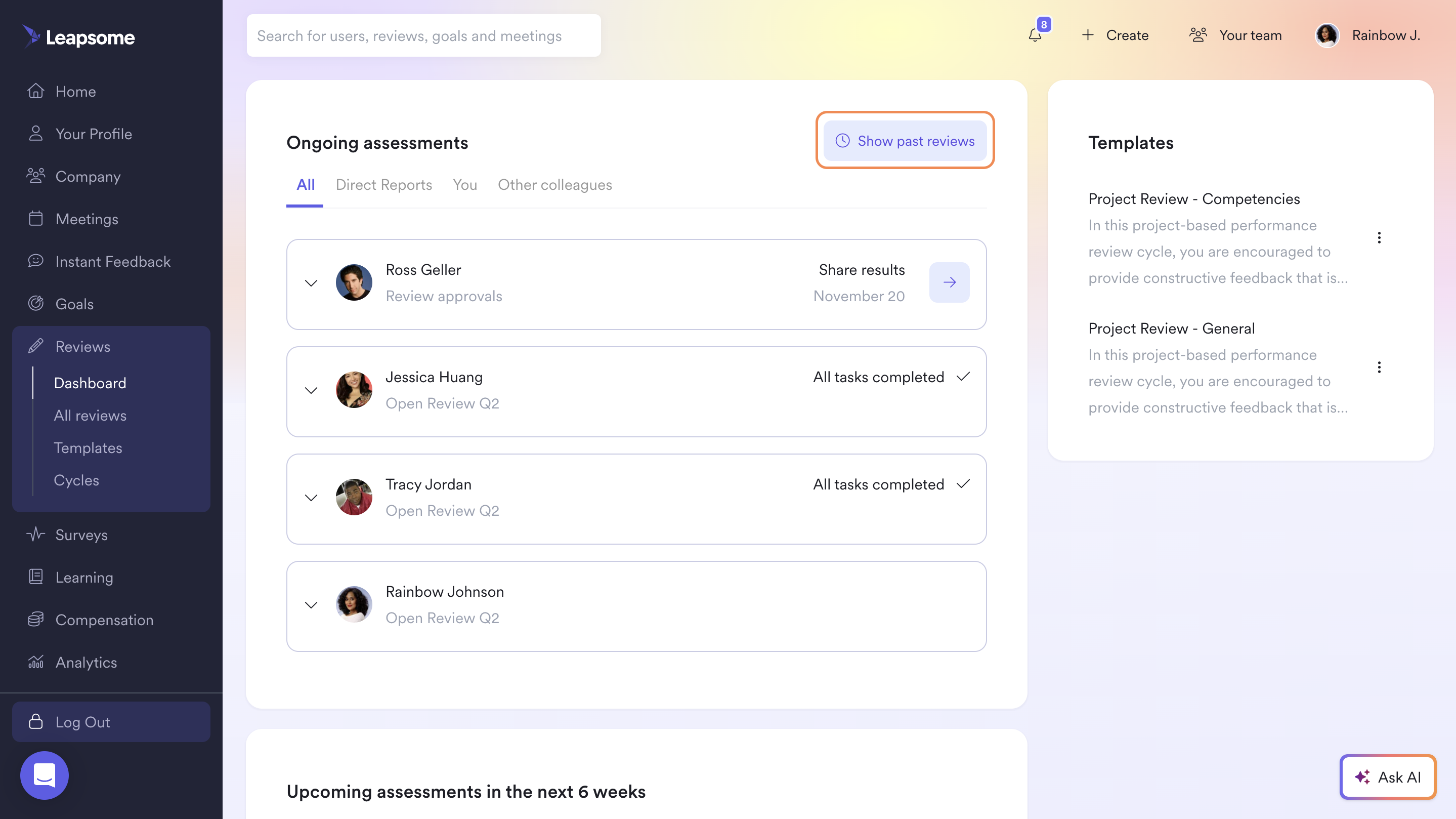Click the Meetings calendar icon

coord(35,218)
